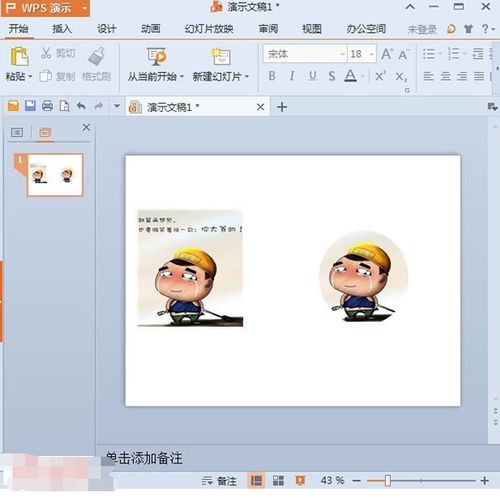Select the Format Painter (格式刷) brush

[97, 56]
